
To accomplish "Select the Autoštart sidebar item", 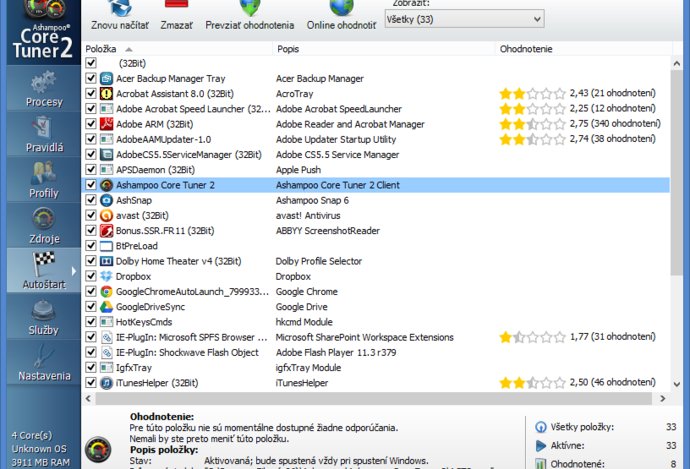I will tap(43, 271).
